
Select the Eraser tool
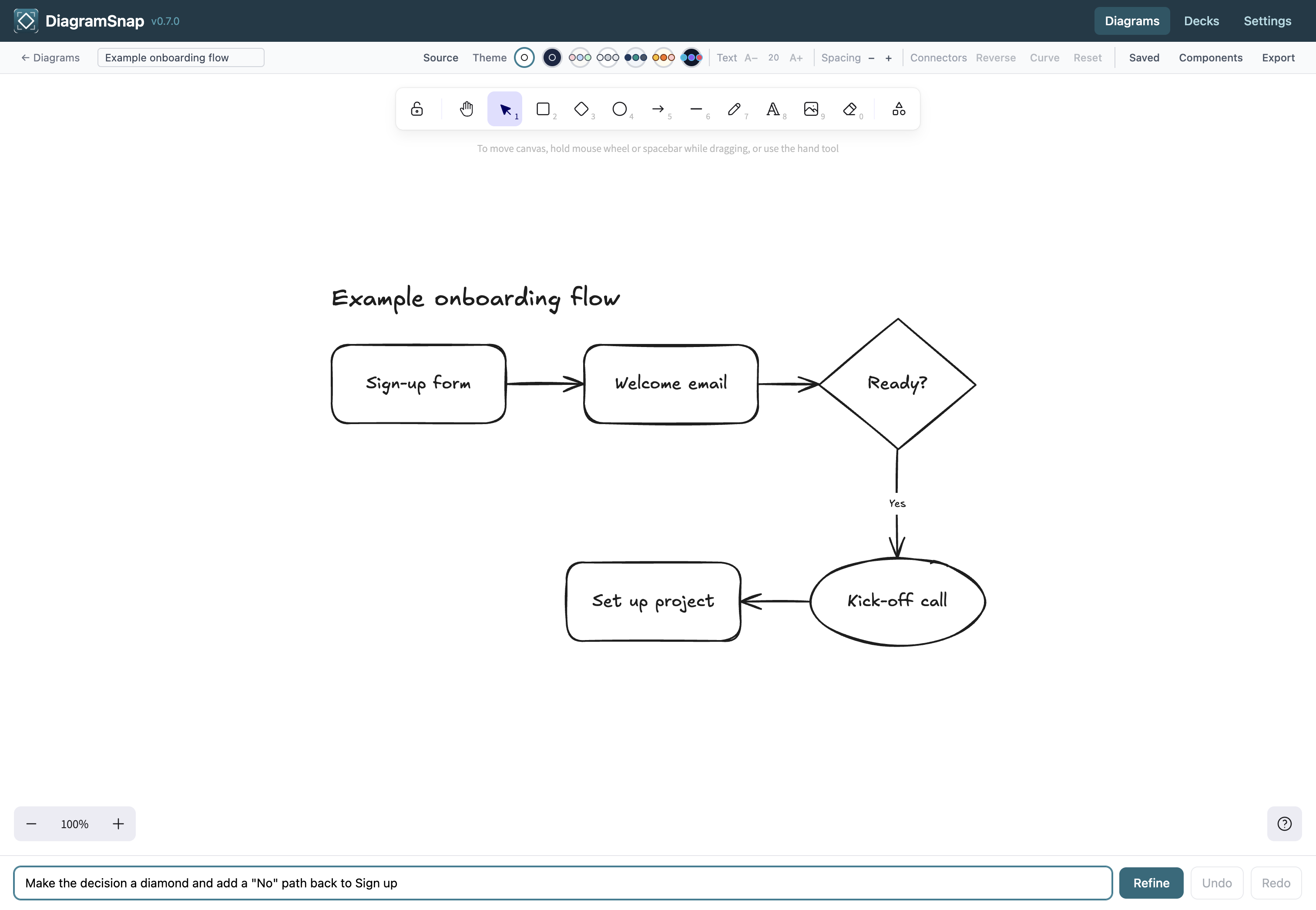[850, 109]
